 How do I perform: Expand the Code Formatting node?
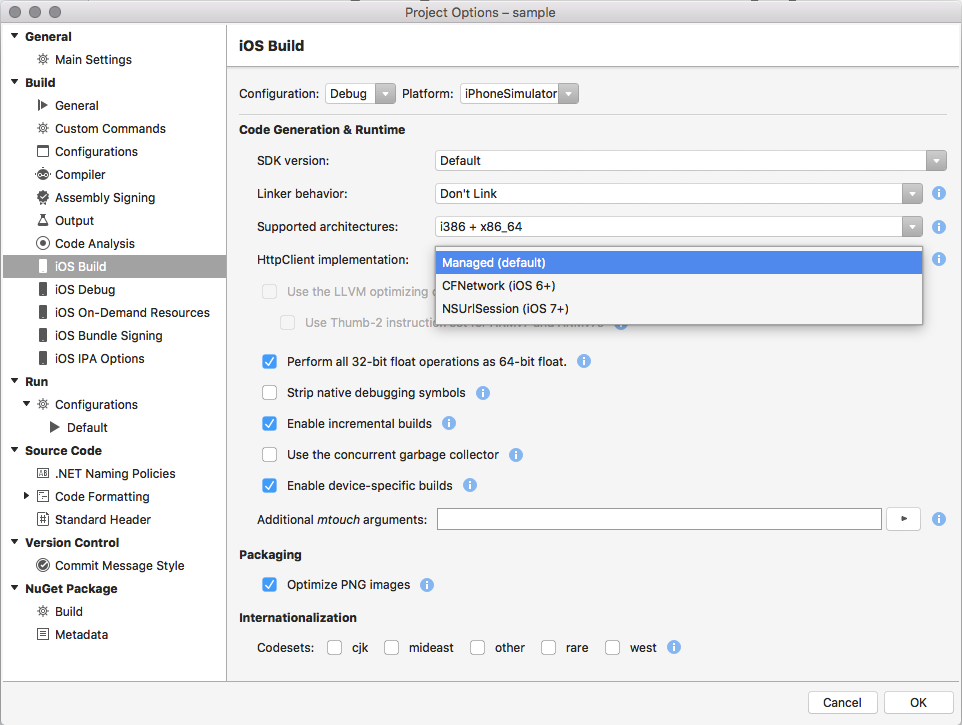point(26,496)
